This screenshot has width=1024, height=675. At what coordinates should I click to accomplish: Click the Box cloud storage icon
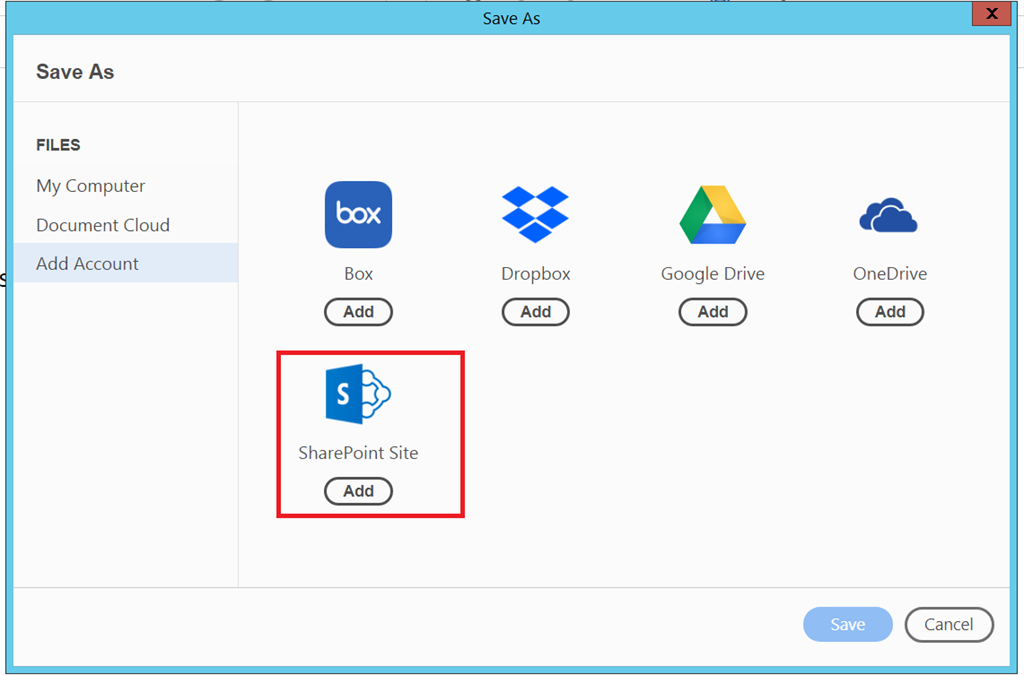359,215
